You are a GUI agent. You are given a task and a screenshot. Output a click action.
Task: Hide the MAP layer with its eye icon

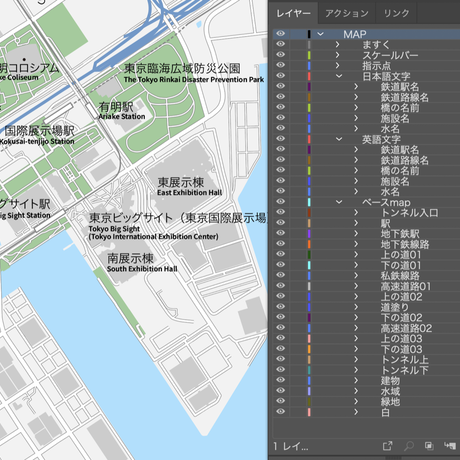click(281, 34)
